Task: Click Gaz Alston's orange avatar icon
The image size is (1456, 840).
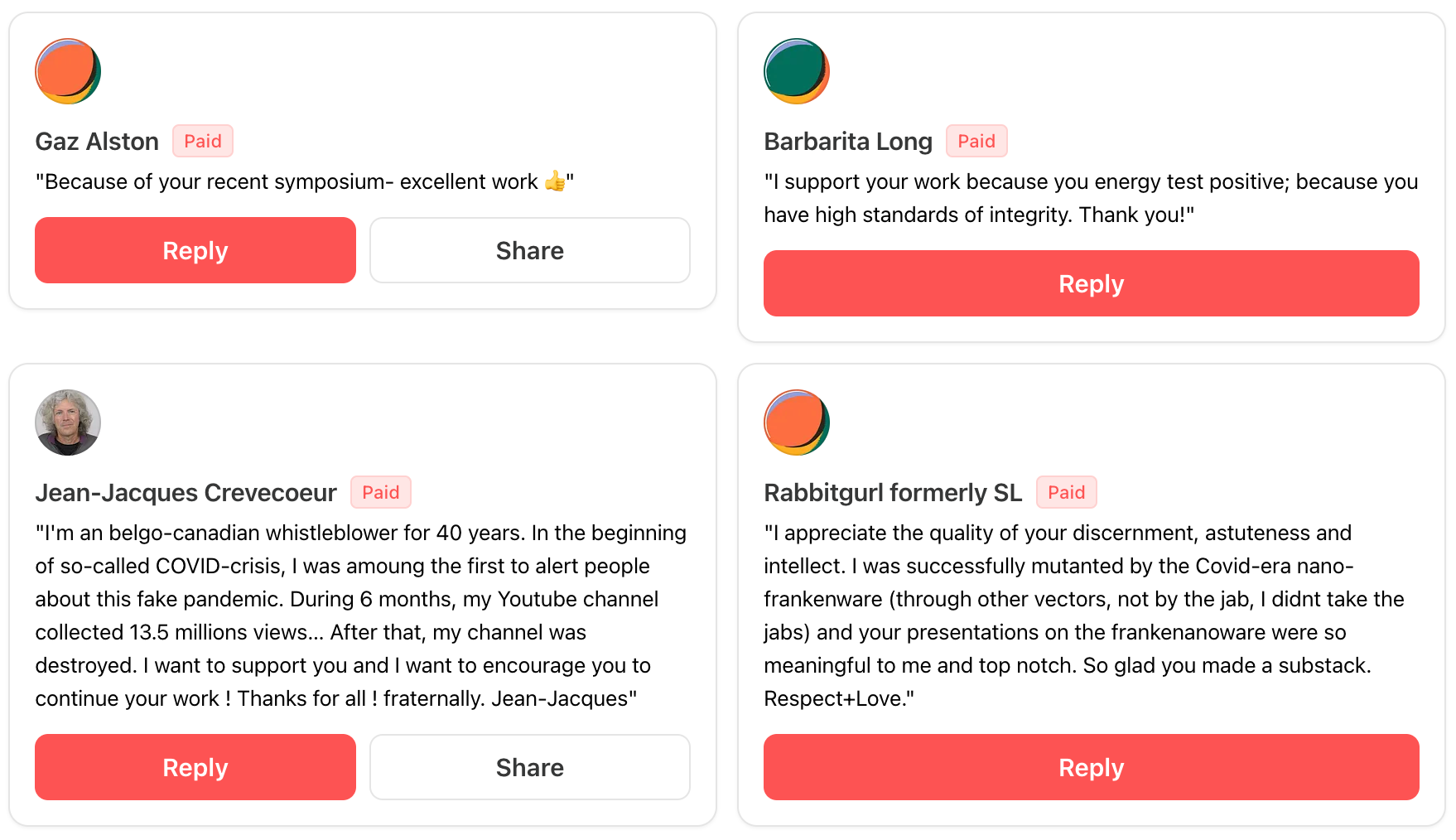Action: click(68, 71)
